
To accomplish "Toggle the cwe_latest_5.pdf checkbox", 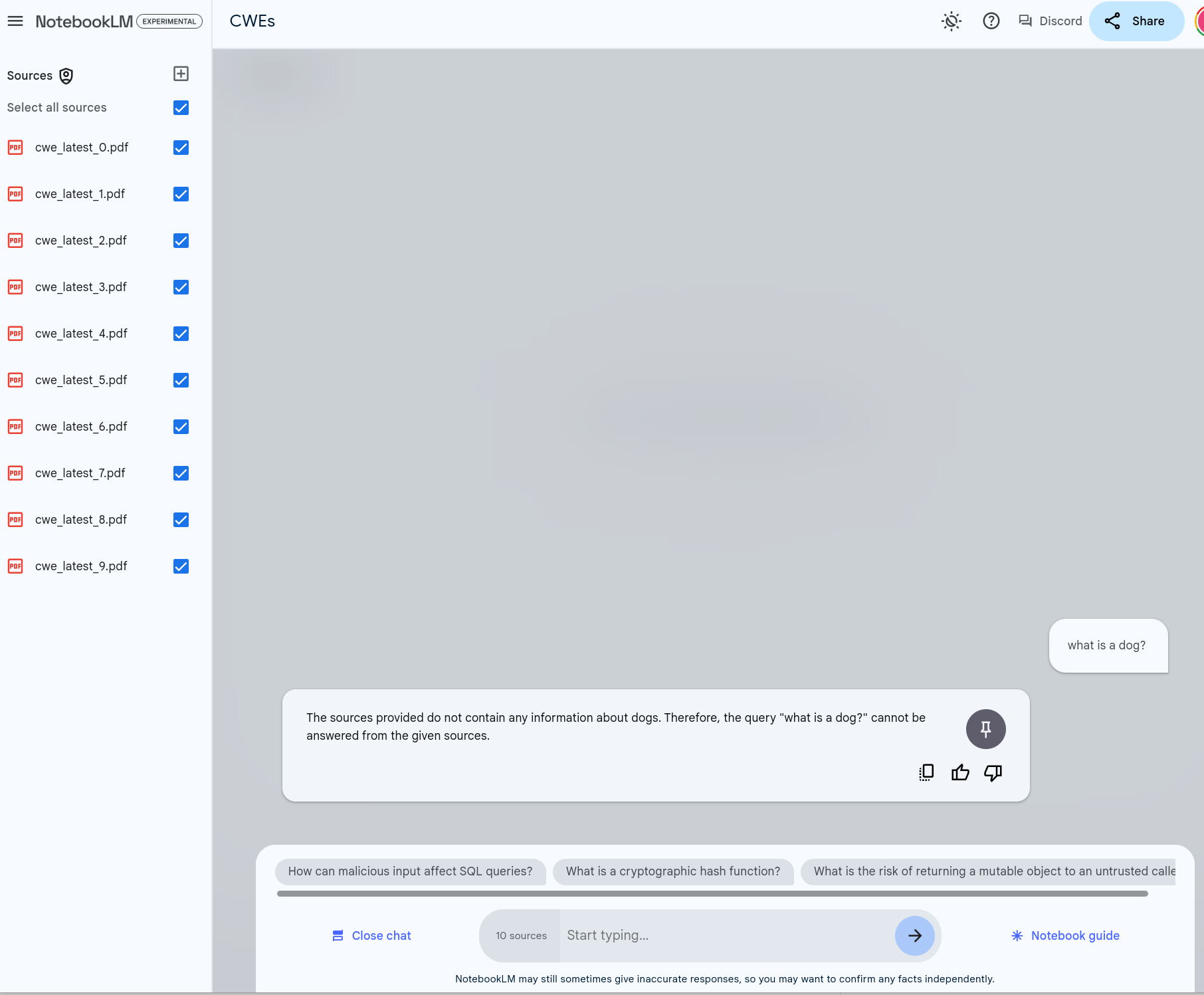I will 181,380.
